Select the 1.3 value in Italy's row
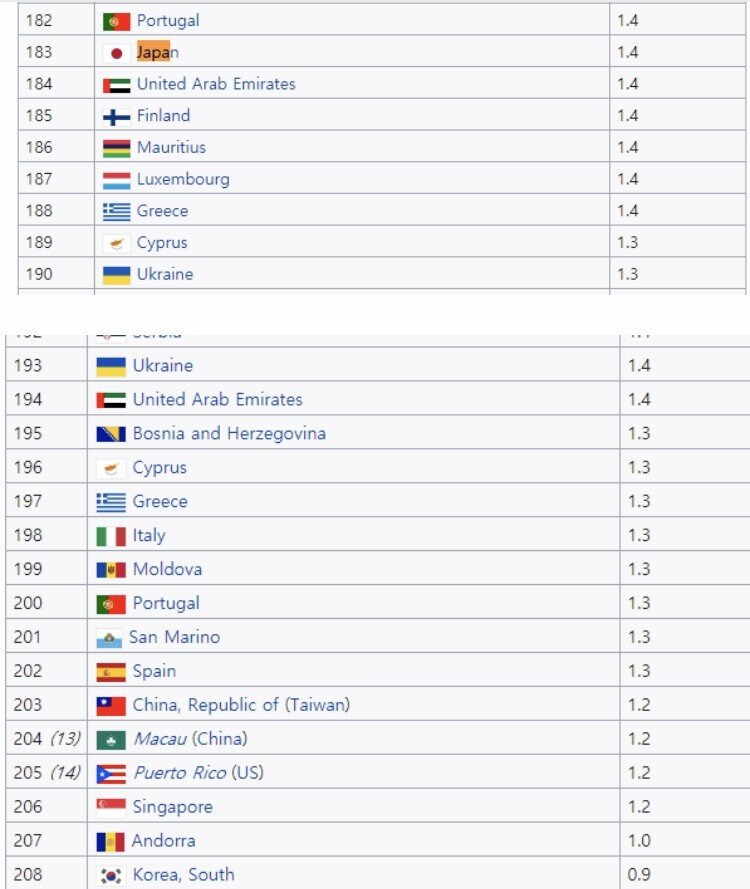 639,535
